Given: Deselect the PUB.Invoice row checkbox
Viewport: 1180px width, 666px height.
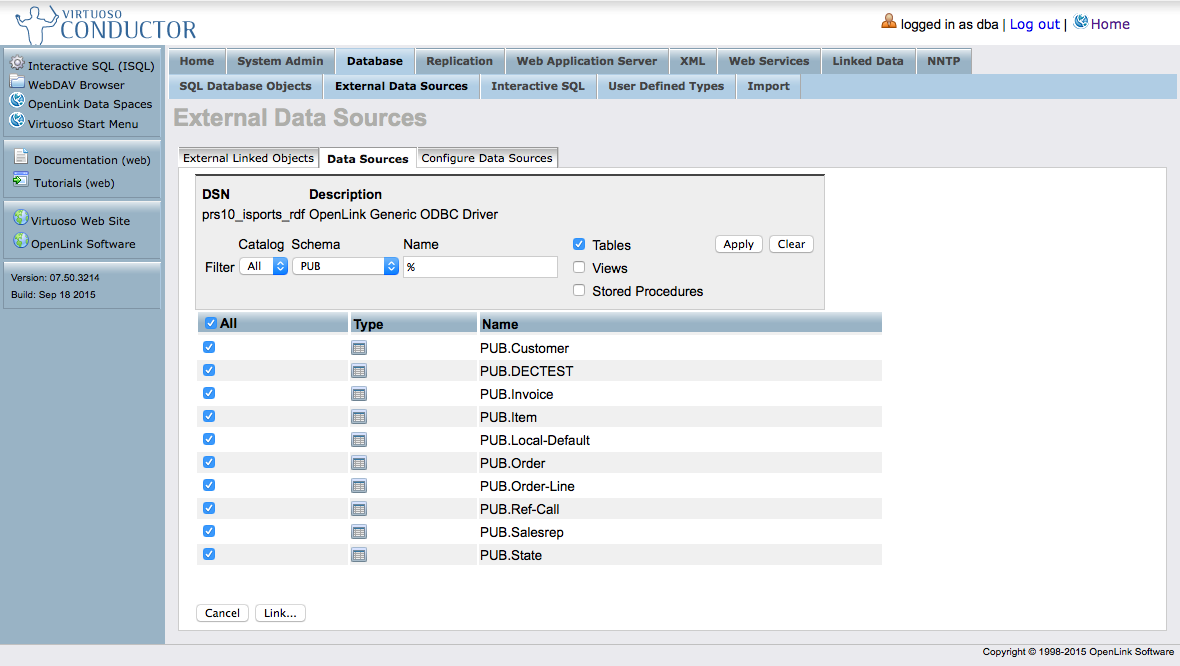Looking at the screenshot, I should point(209,393).
